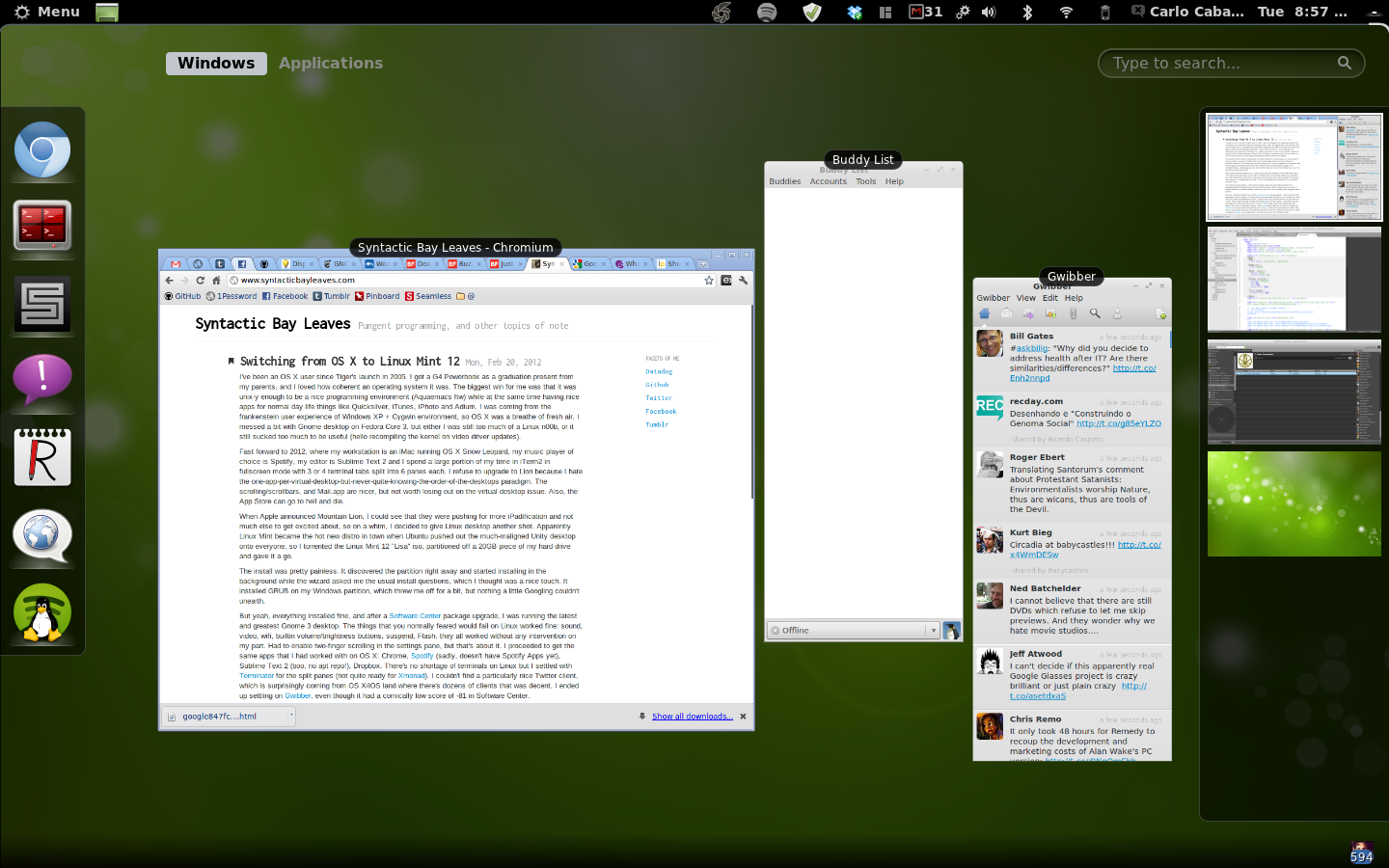Open Tools menu in Buddy List

click(x=865, y=181)
